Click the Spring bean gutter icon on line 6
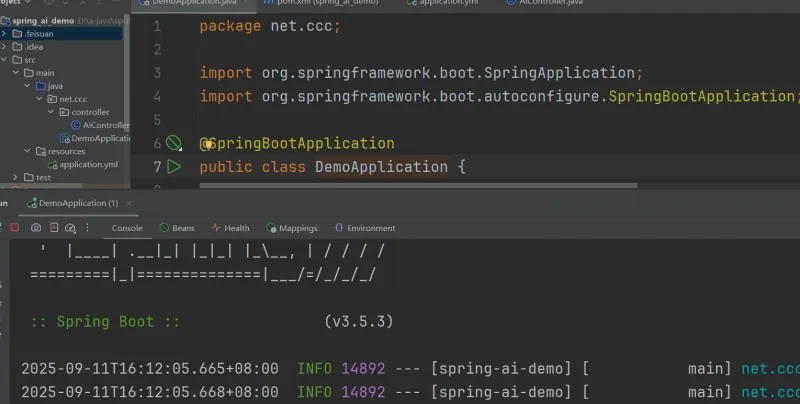The image size is (800, 404). click(x=175, y=144)
